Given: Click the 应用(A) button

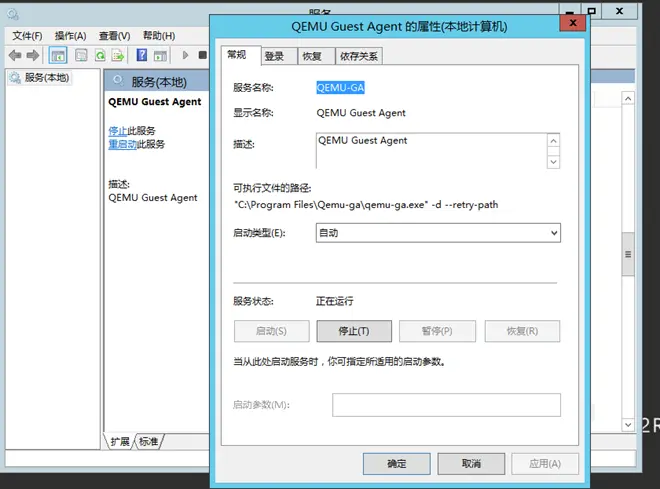Looking at the screenshot, I should click(x=545, y=464).
